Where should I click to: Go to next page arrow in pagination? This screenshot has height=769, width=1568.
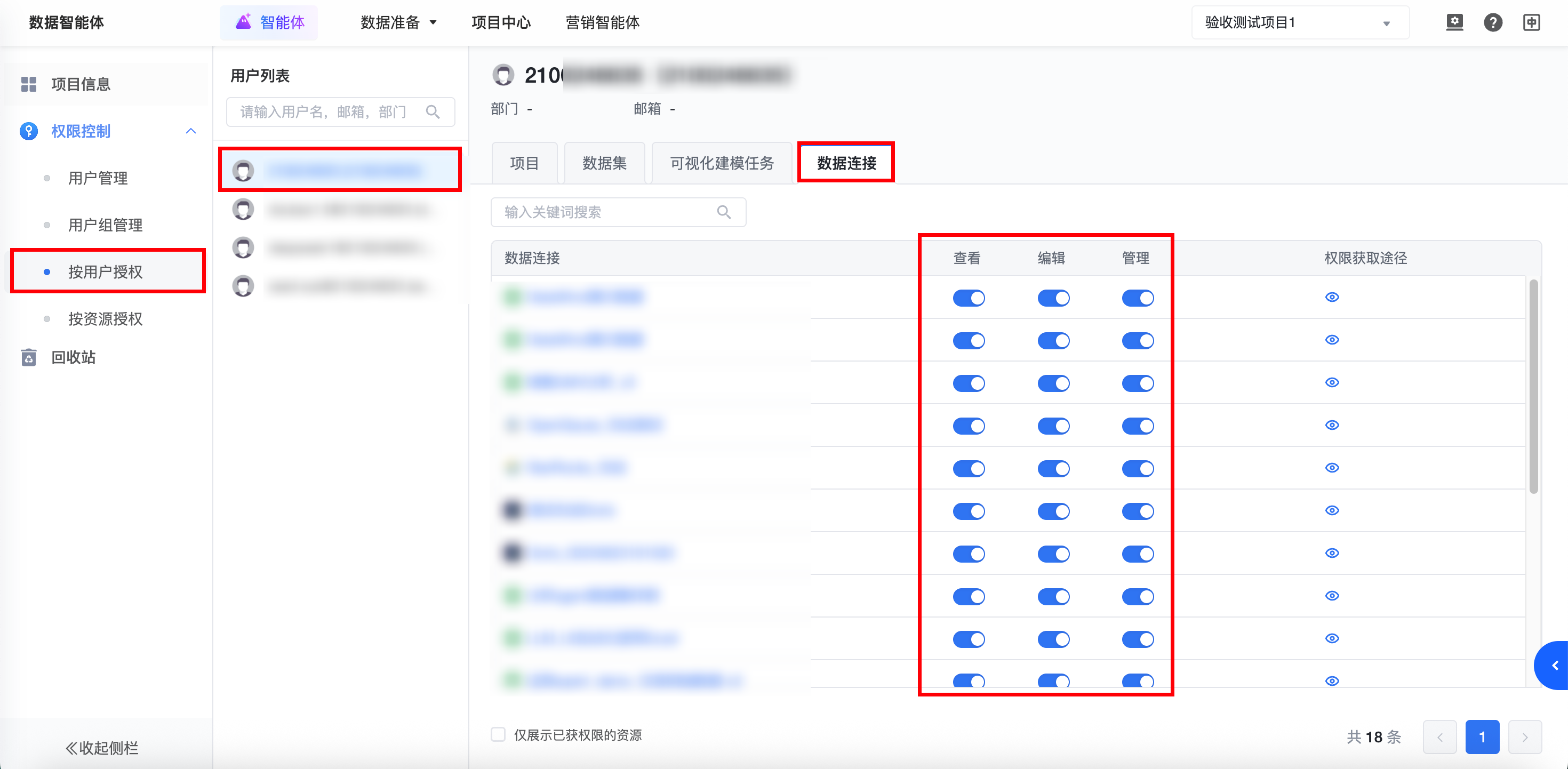coord(1525,738)
